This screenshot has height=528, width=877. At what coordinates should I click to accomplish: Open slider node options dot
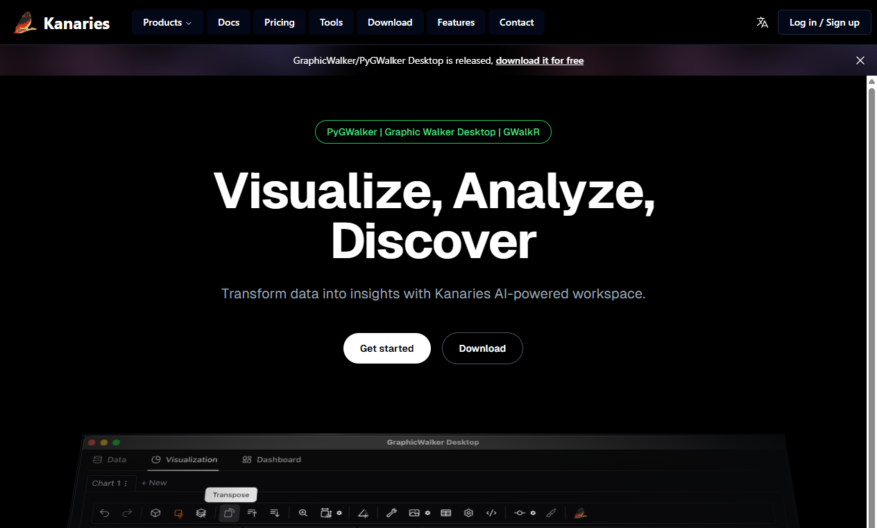533,513
